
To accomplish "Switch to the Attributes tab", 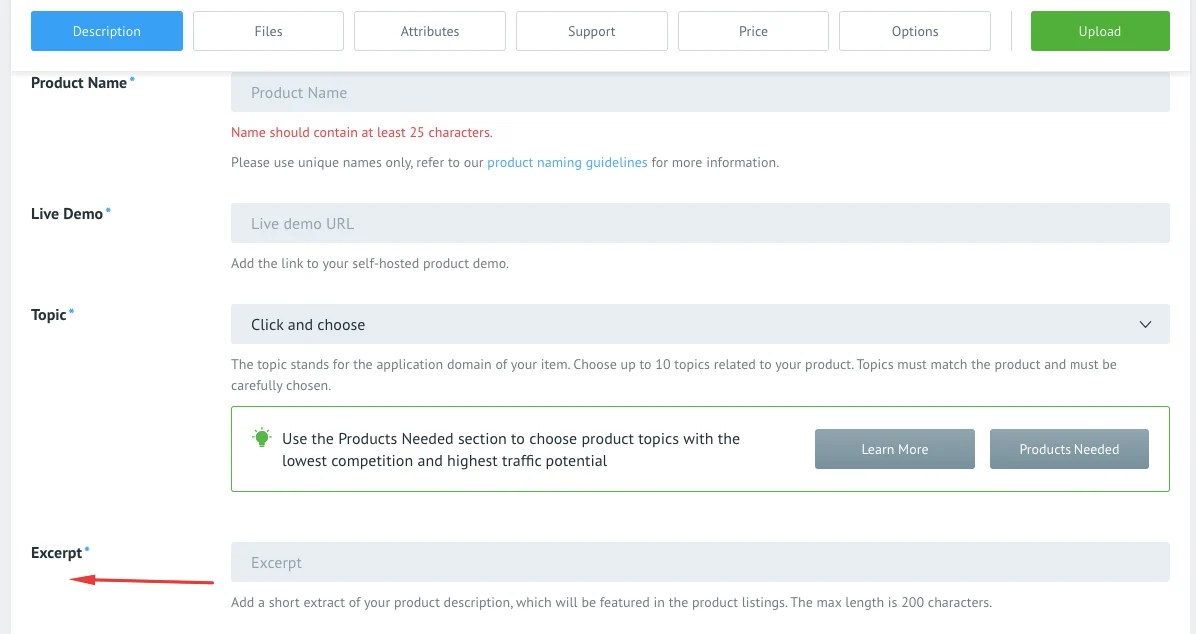I will coord(429,31).
